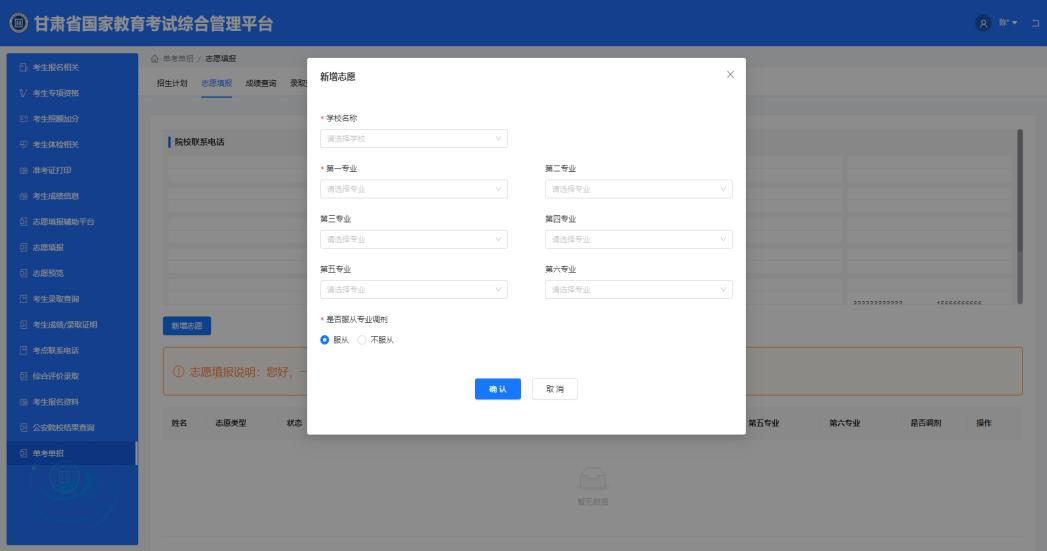Expand the user name menu in header
The height and width of the screenshot is (551, 1047).
1008,23
